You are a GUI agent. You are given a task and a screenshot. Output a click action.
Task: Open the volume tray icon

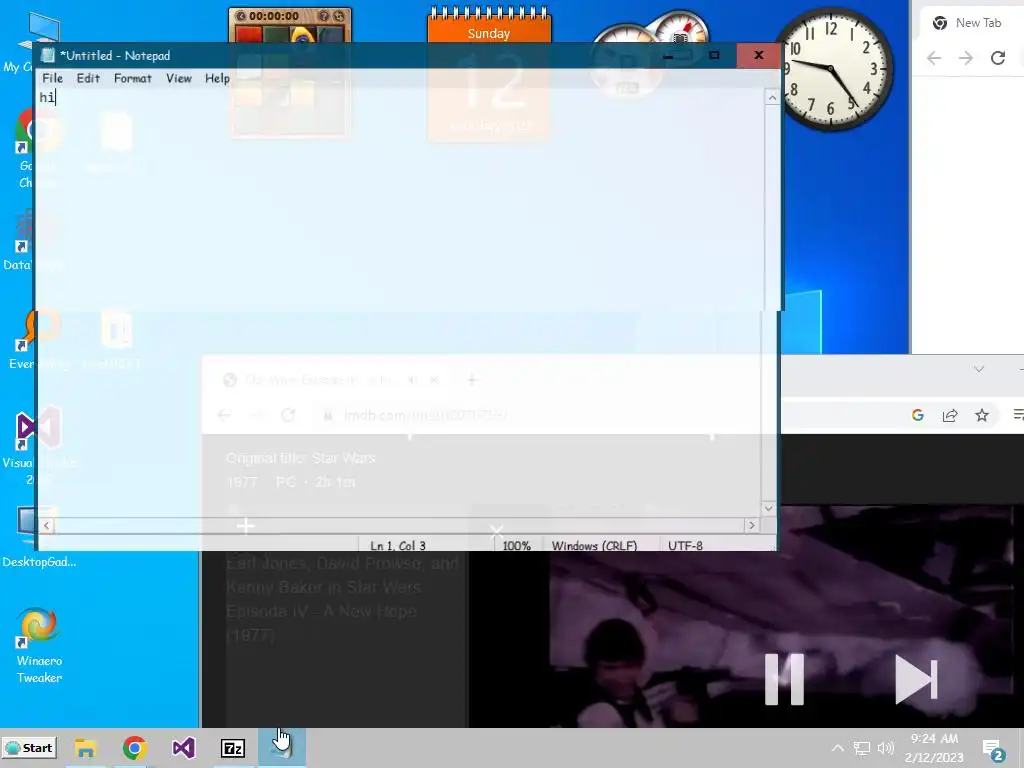[x=886, y=748]
